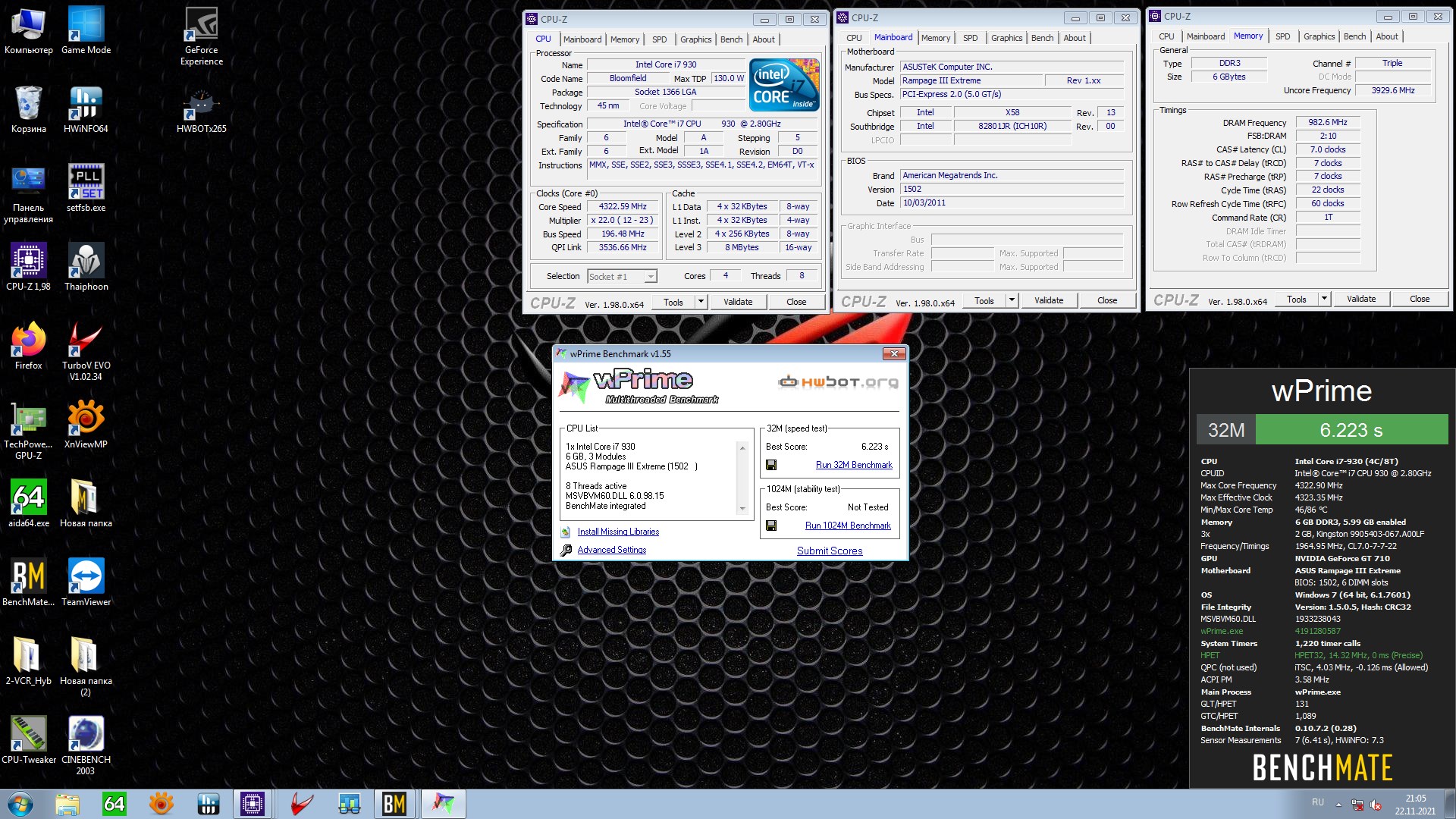Launch TeamViewer desktop shortcut
The image size is (1456, 819).
86,582
